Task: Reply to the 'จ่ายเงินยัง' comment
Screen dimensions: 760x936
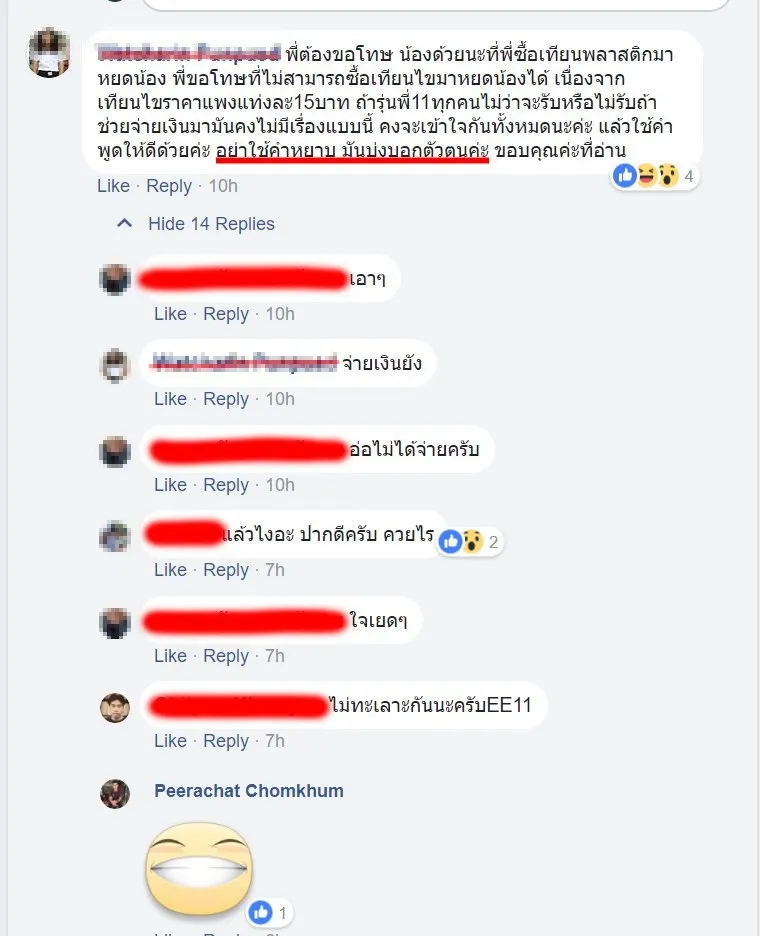Action: (226, 399)
